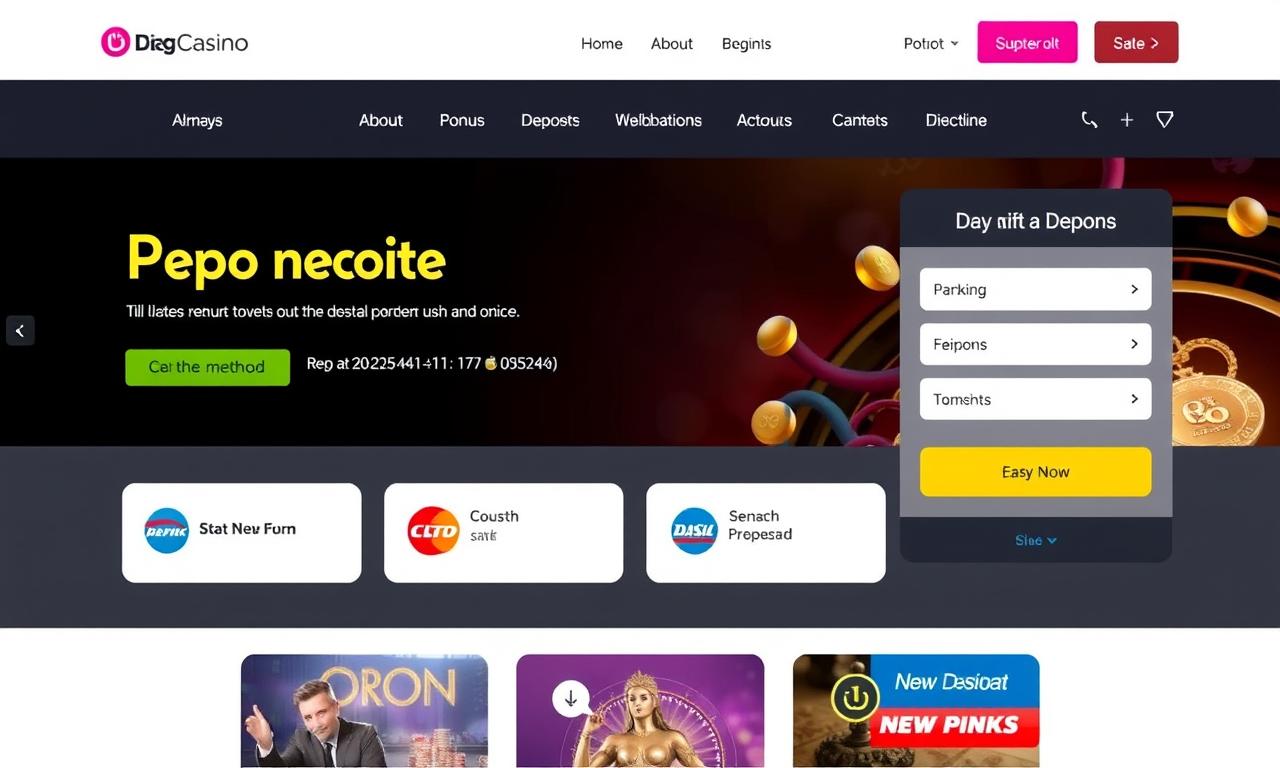Click the green Cal the method button
Image resolution: width=1280 pixels, height=768 pixels.
click(207, 367)
